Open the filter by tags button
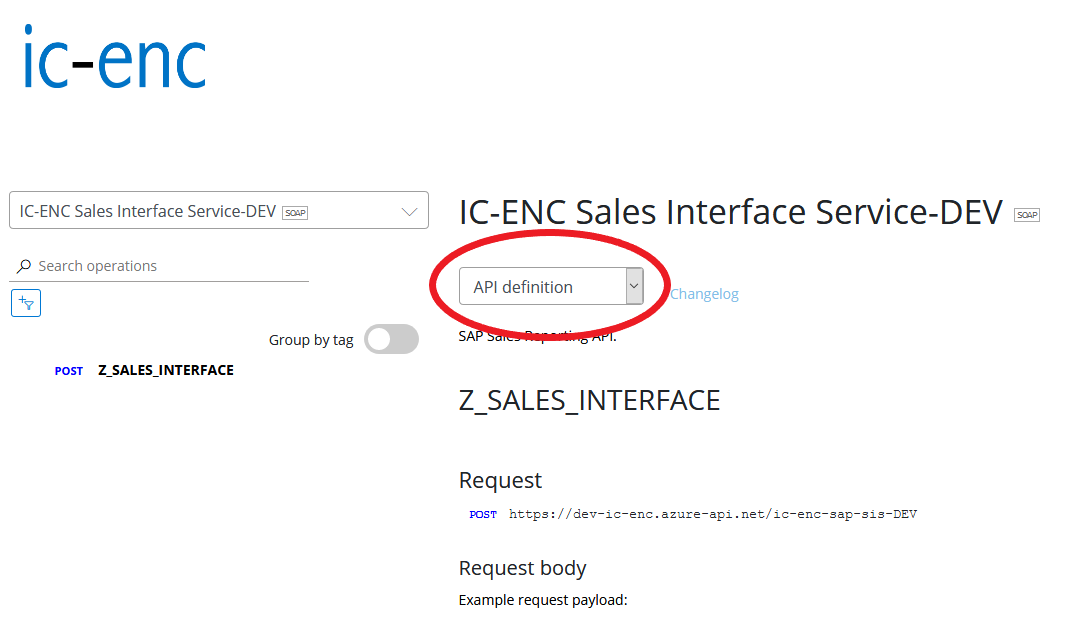The image size is (1084, 621). 26,303
